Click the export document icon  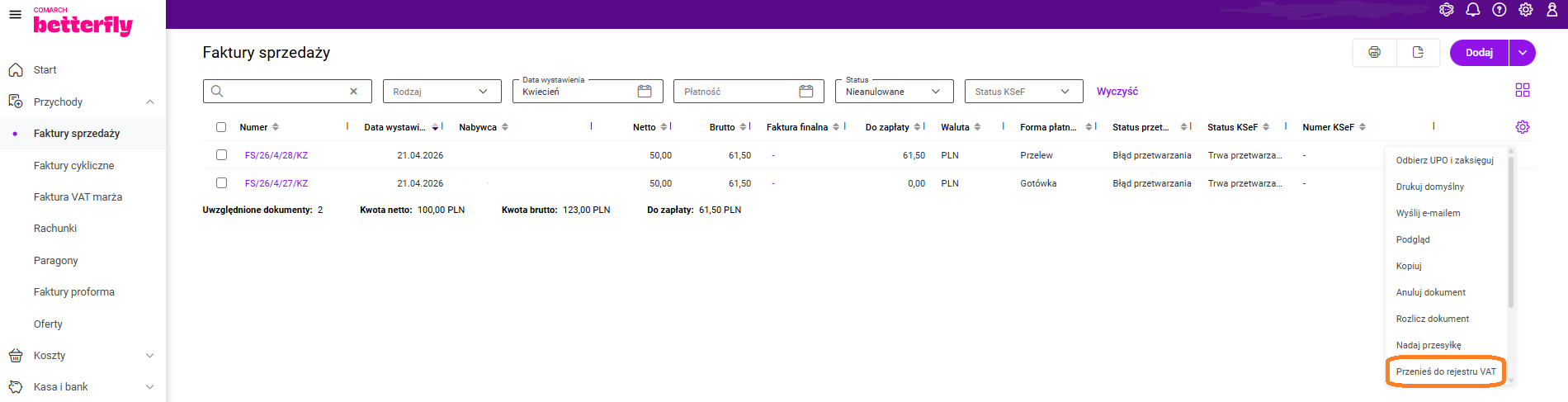[x=1418, y=52]
